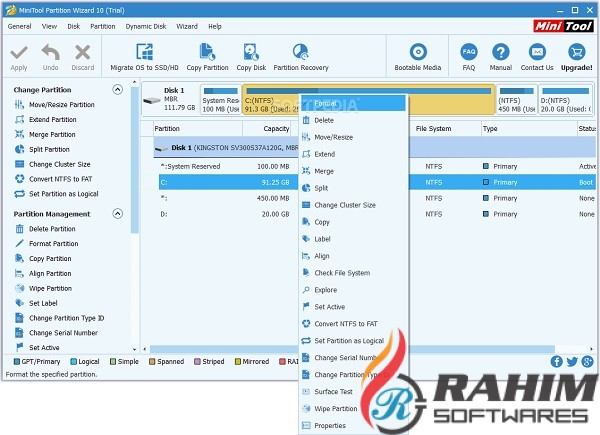Open Bootable Media builder

(x=418, y=57)
